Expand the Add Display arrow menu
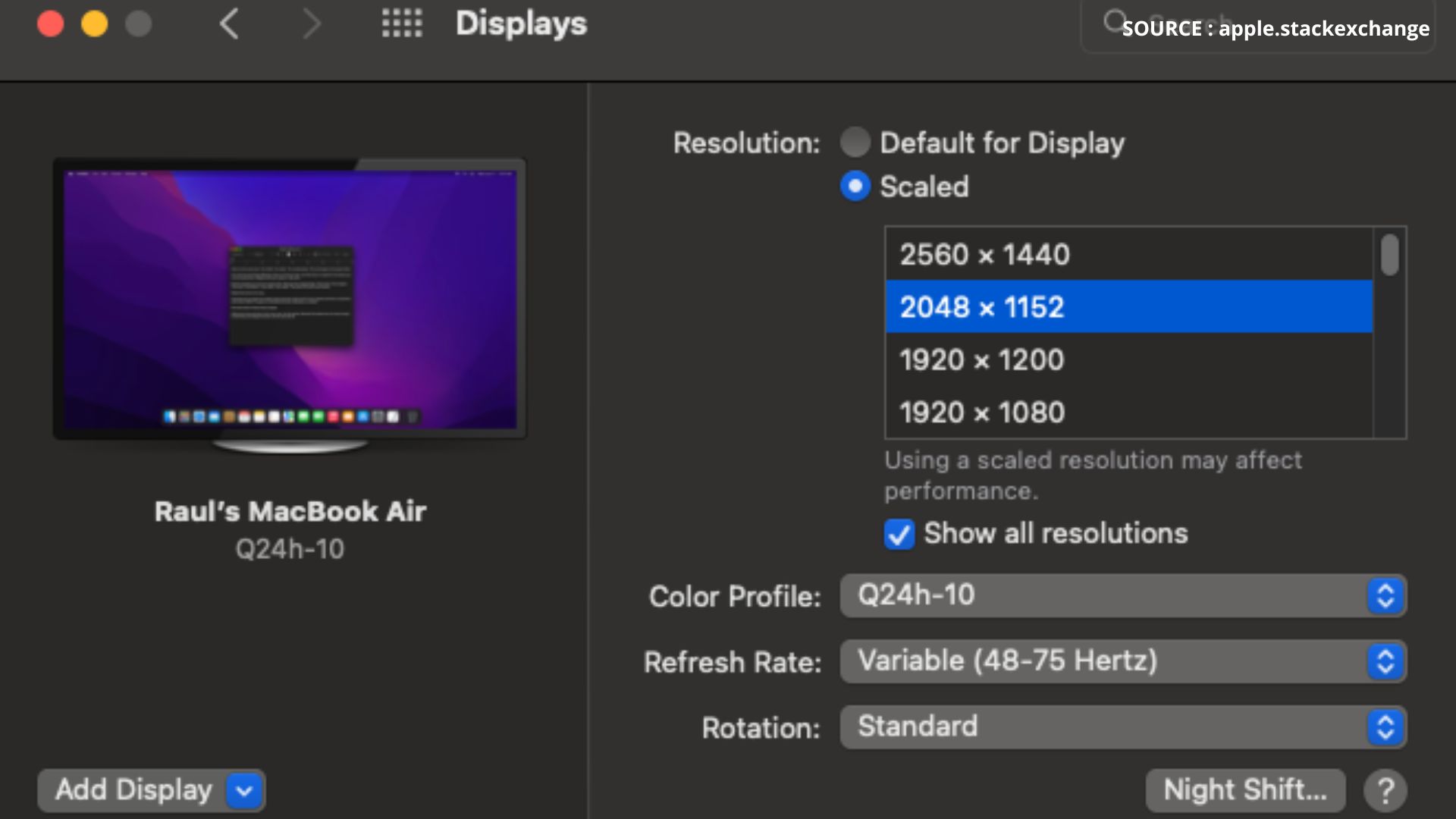 click(x=244, y=791)
